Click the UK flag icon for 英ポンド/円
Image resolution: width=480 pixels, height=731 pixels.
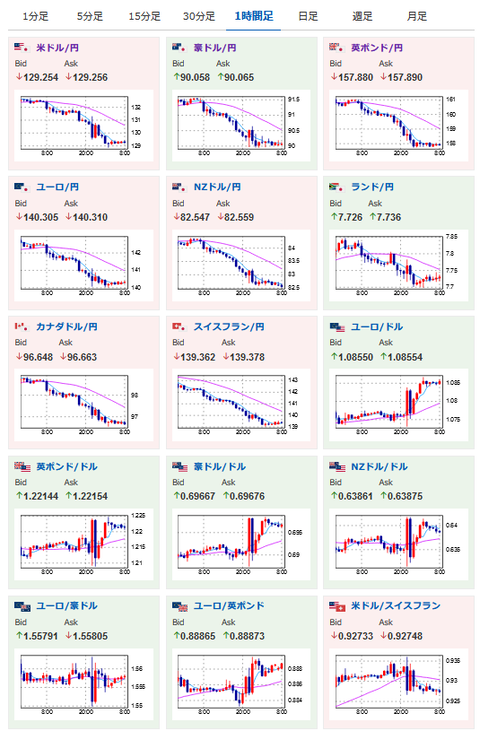[336, 47]
